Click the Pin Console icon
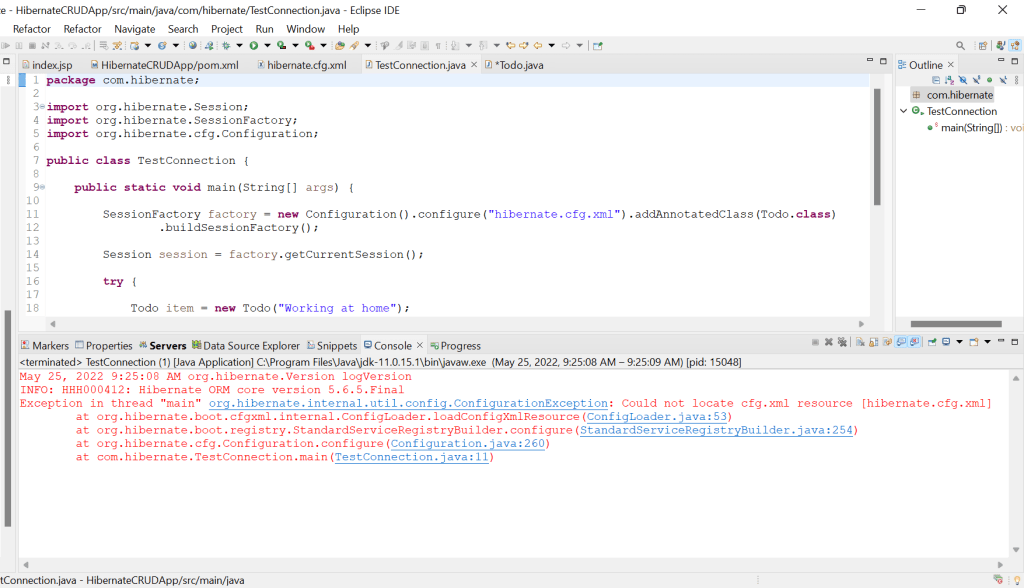Image resolution: width=1024 pixels, height=588 pixels. point(932,342)
